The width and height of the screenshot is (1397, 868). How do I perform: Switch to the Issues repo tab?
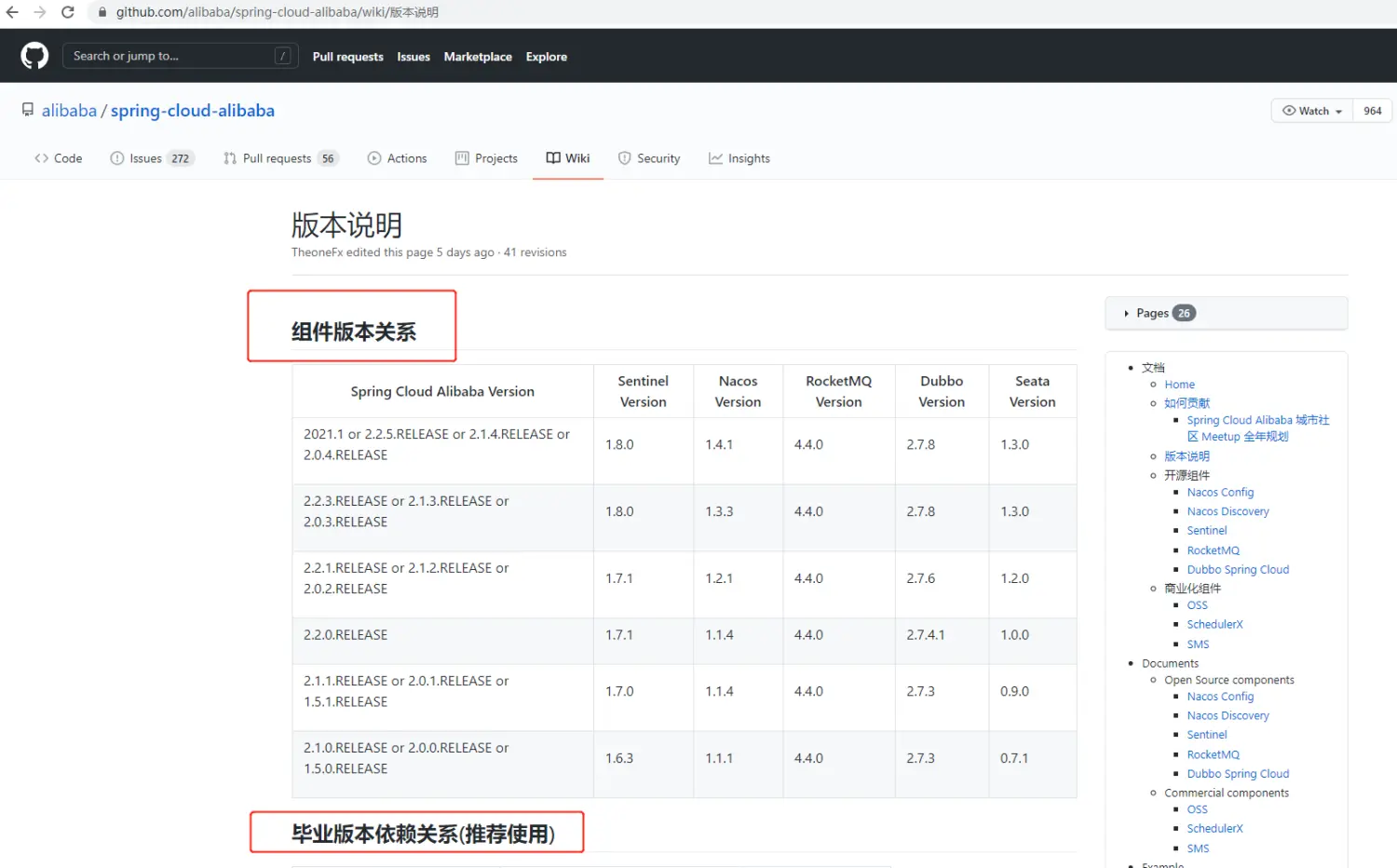[151, 158]
